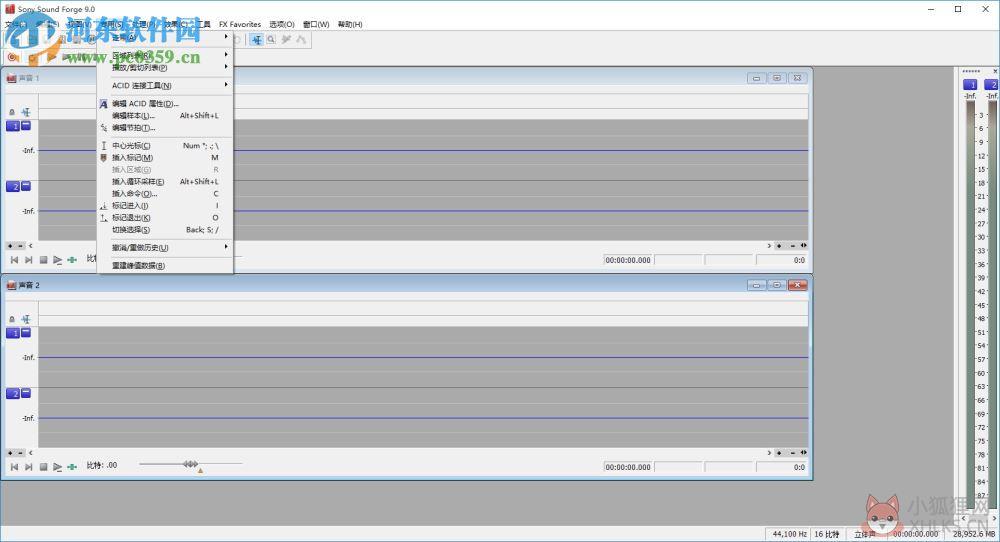Click the time zoom-out button in 声音 2
Viewport: 1000px width, 542px height.
(x=793, y=453)
